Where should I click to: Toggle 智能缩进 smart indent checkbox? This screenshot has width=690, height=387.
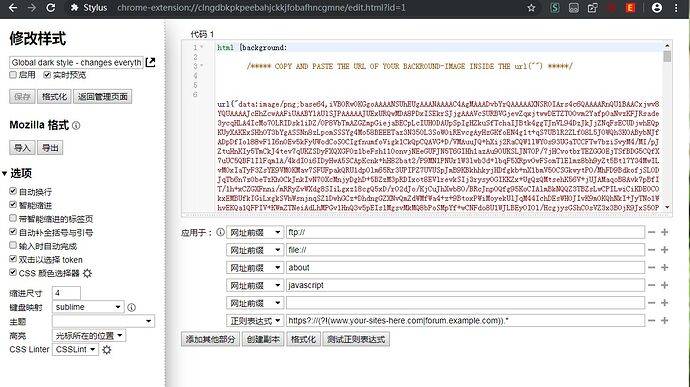pyautogui.click(x=13, y=205)
